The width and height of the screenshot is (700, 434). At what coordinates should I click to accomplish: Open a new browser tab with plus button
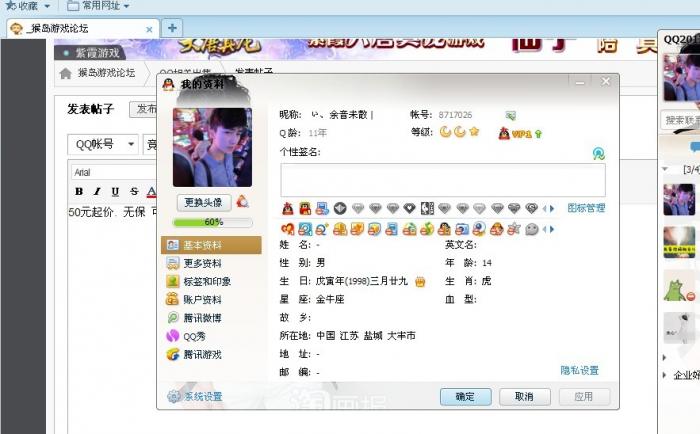(172, 28)
